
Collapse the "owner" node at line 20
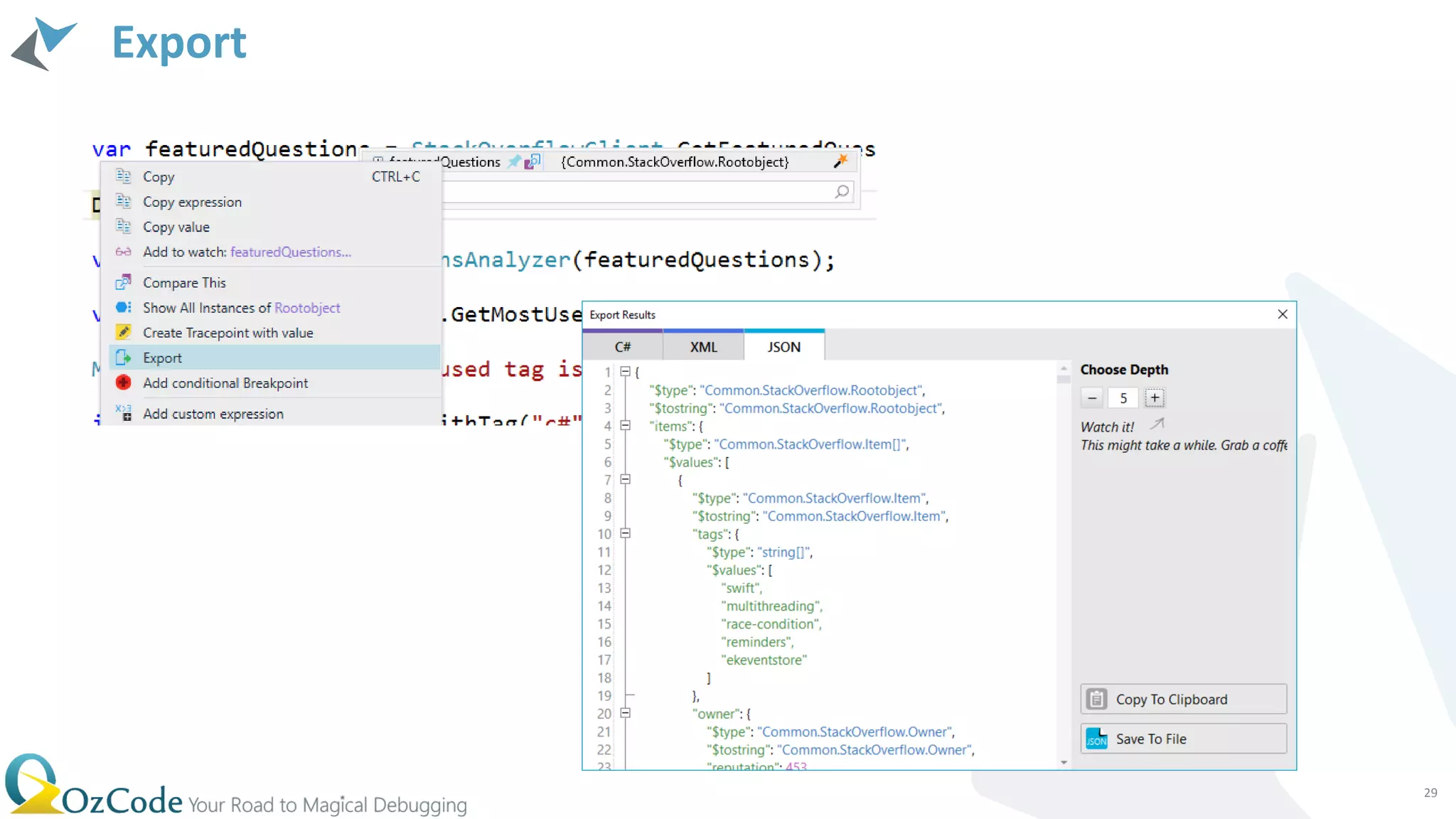[x=626, y=713]
